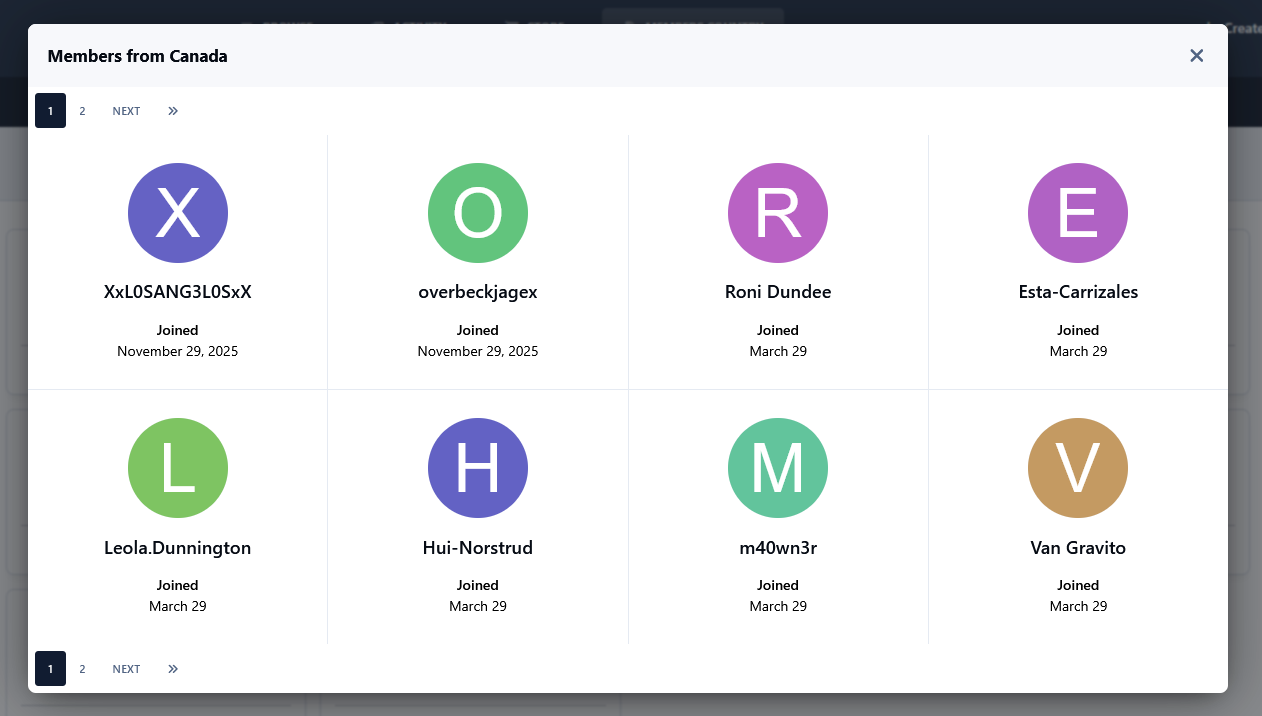Open Esta-Carrizales' E avatar
The width and height of the screenshot is (1262, 716).
[x=1078, y=213]
